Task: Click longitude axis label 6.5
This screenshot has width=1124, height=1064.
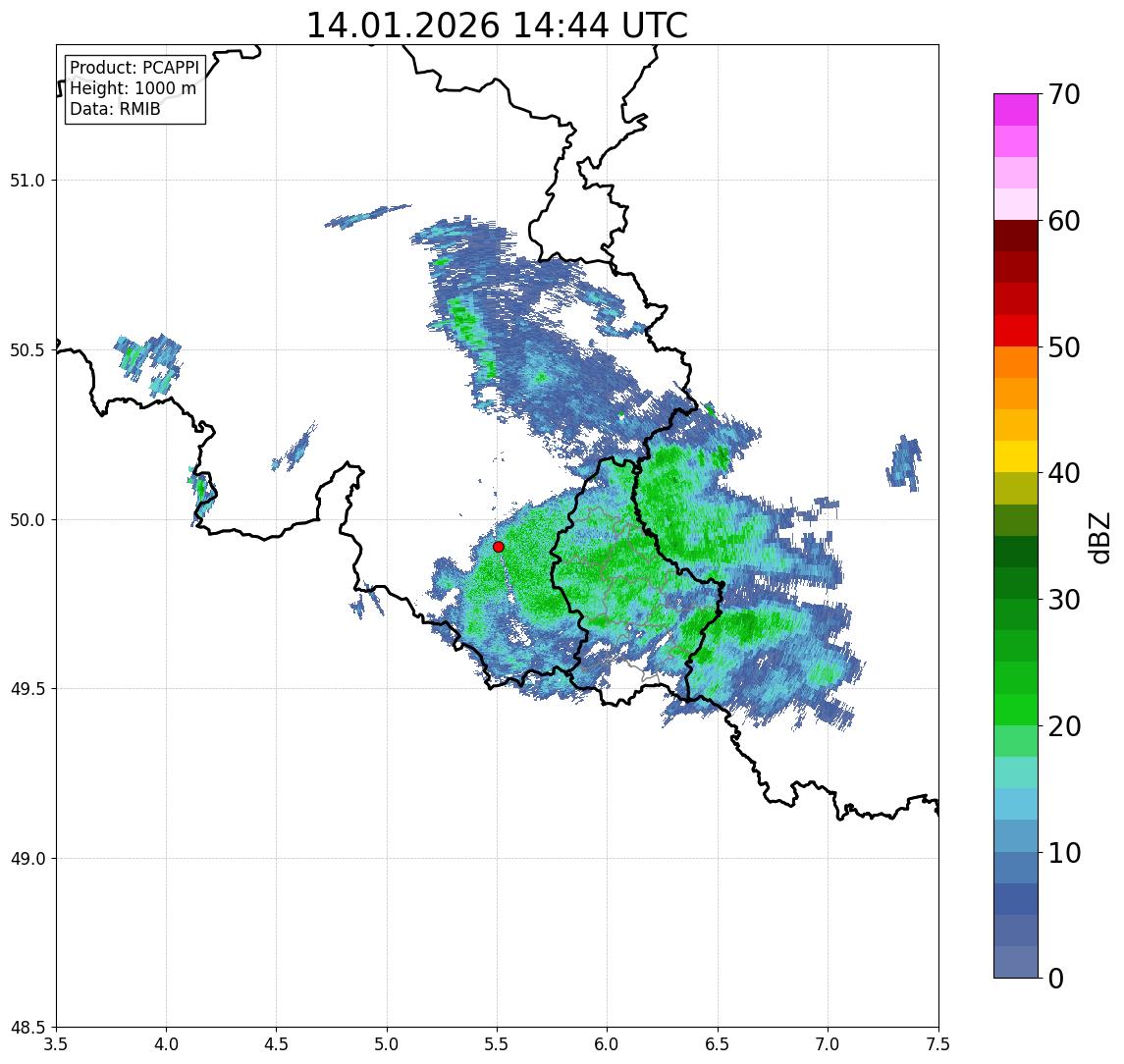Action: 718,1044
